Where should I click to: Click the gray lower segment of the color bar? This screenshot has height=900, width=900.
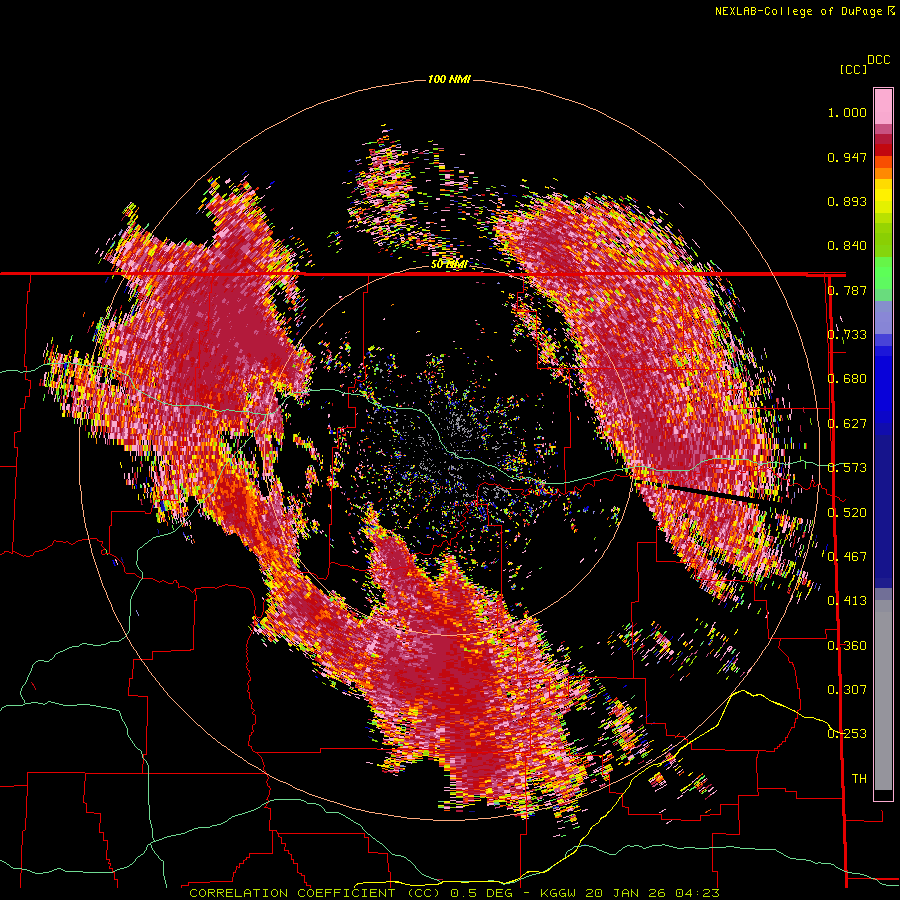[883, 695]
